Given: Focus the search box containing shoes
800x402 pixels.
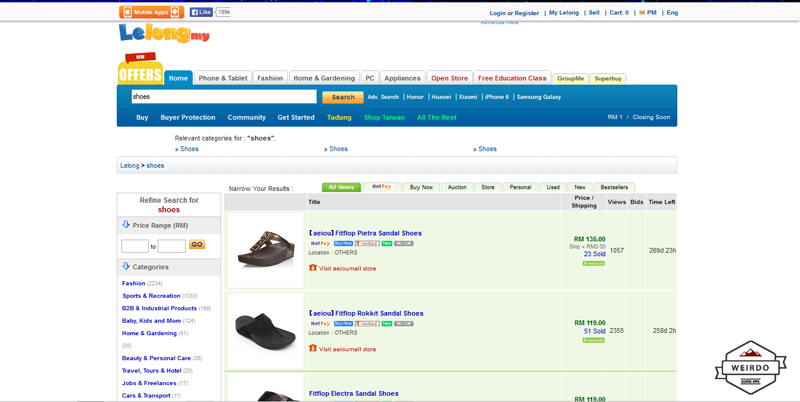Looking at the screenshot, I should 224,97.
